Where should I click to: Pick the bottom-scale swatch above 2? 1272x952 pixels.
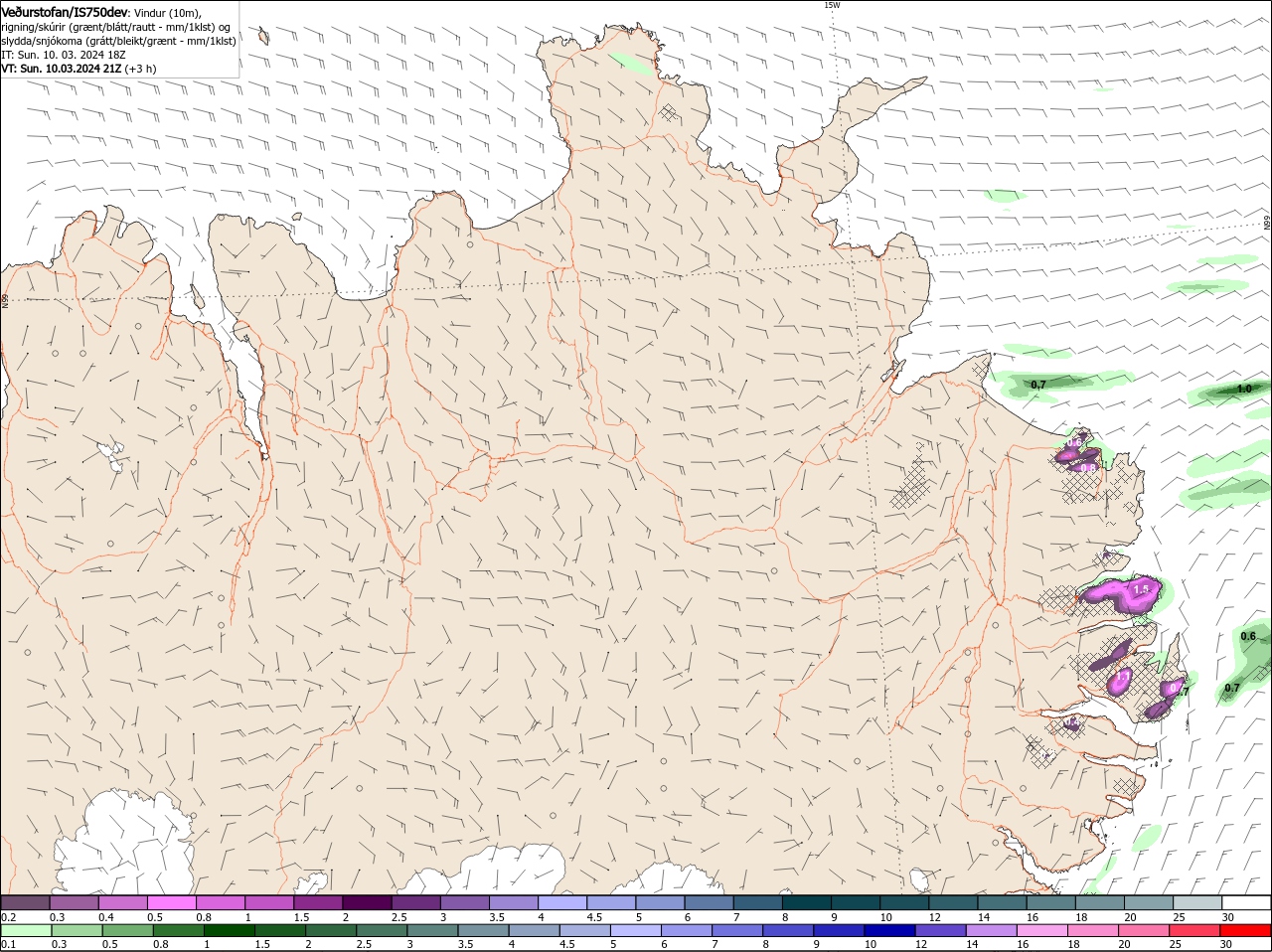pos(331,931)
